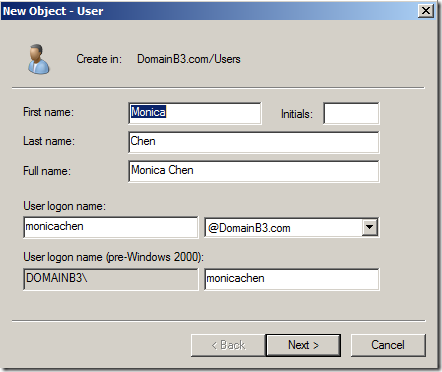Click the user avatar icon
The width and height of the screenshot is (442, 372).
[39, 59]
